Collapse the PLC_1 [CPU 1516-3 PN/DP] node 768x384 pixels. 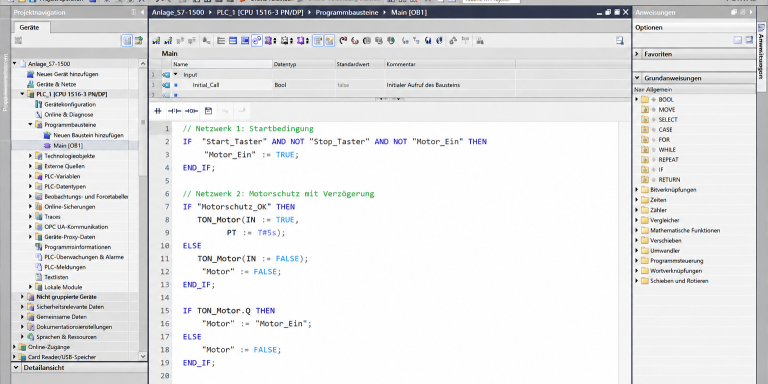click(x=23, y=94)
